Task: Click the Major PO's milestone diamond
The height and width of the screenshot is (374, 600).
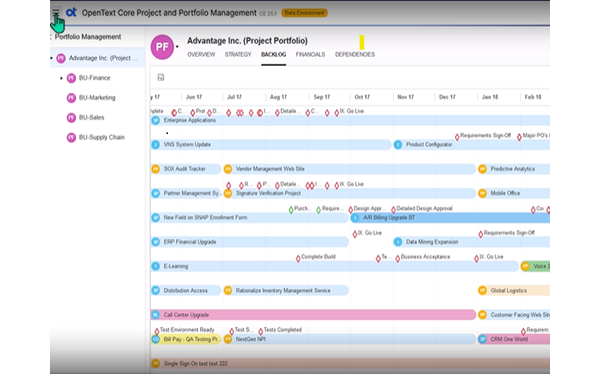Action: [519, 137]
